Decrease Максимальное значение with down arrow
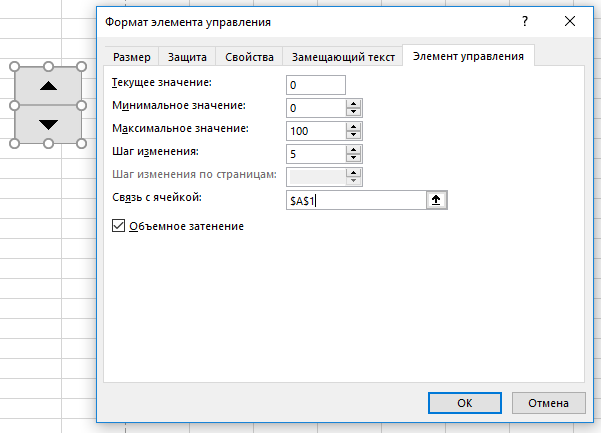 pyautogui.click(x=353, y=135)
